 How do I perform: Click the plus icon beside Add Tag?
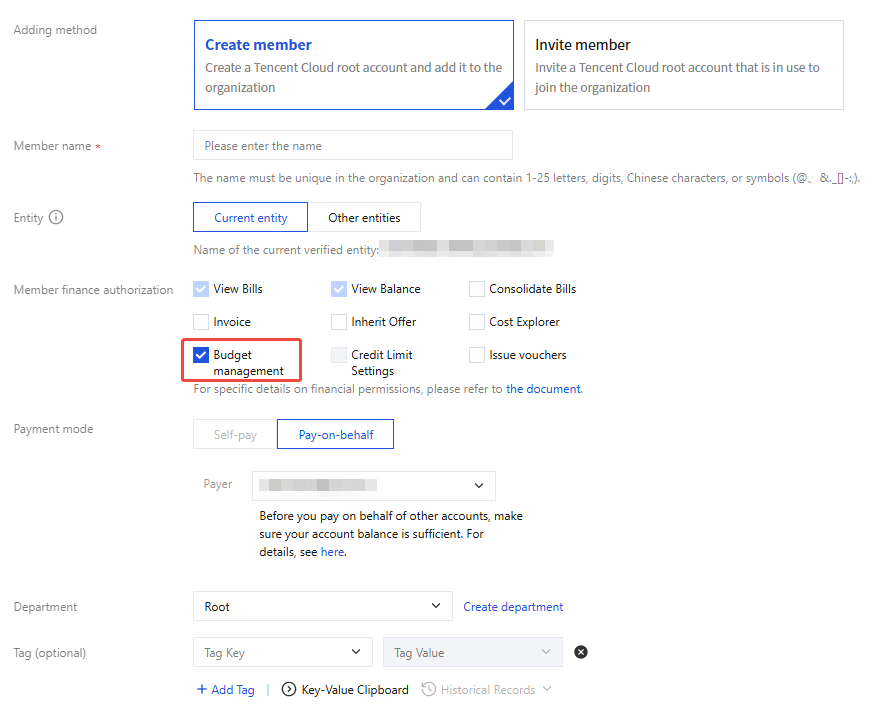point(201,690)
